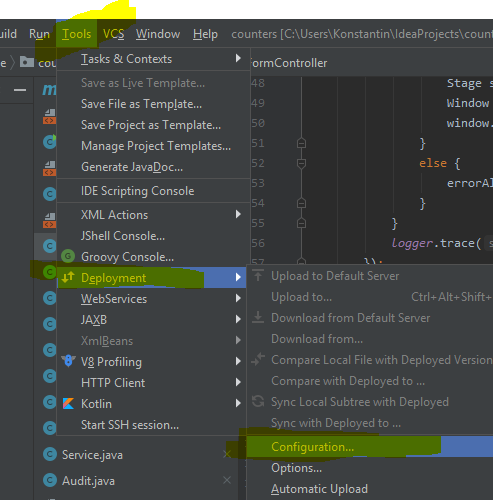Click the Kotlin logo icon

click(x=68, y=404)
